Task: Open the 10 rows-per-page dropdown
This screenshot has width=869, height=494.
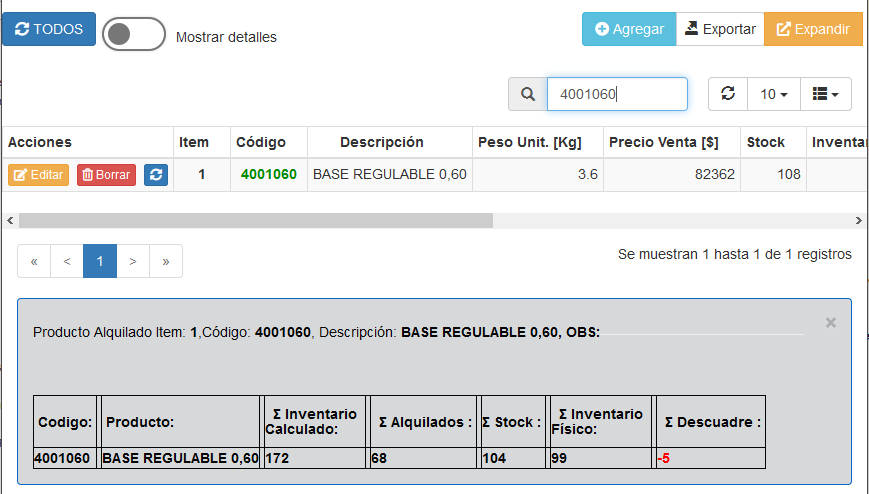Action: [774, 94]
